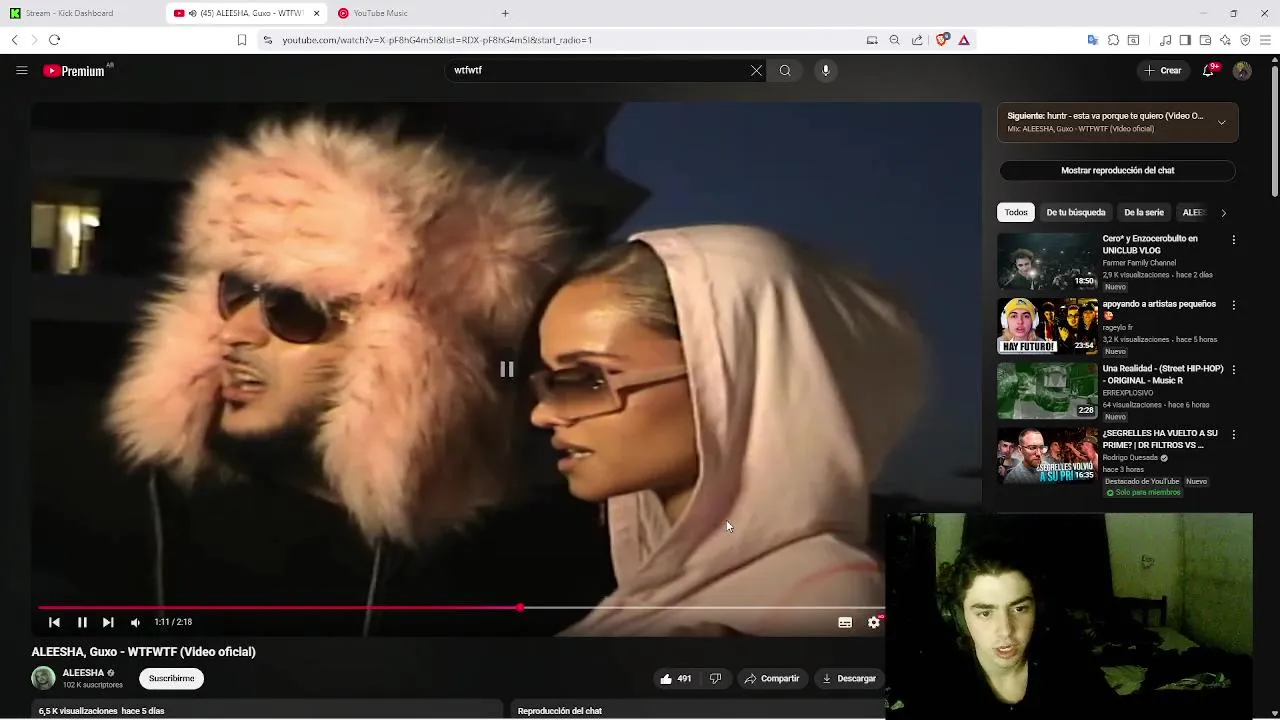Open the Crear upload menu

1163,70
